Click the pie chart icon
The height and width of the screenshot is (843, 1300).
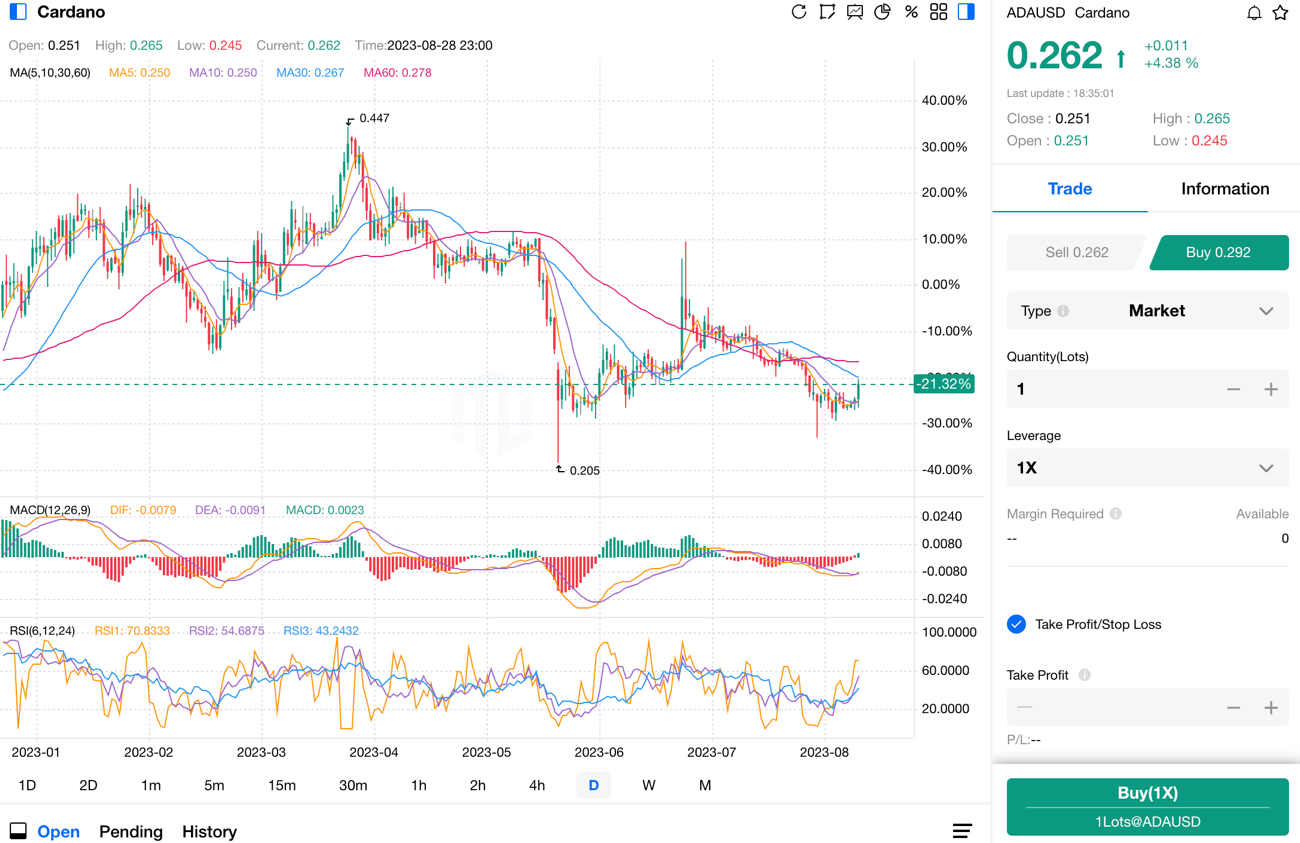882,12
